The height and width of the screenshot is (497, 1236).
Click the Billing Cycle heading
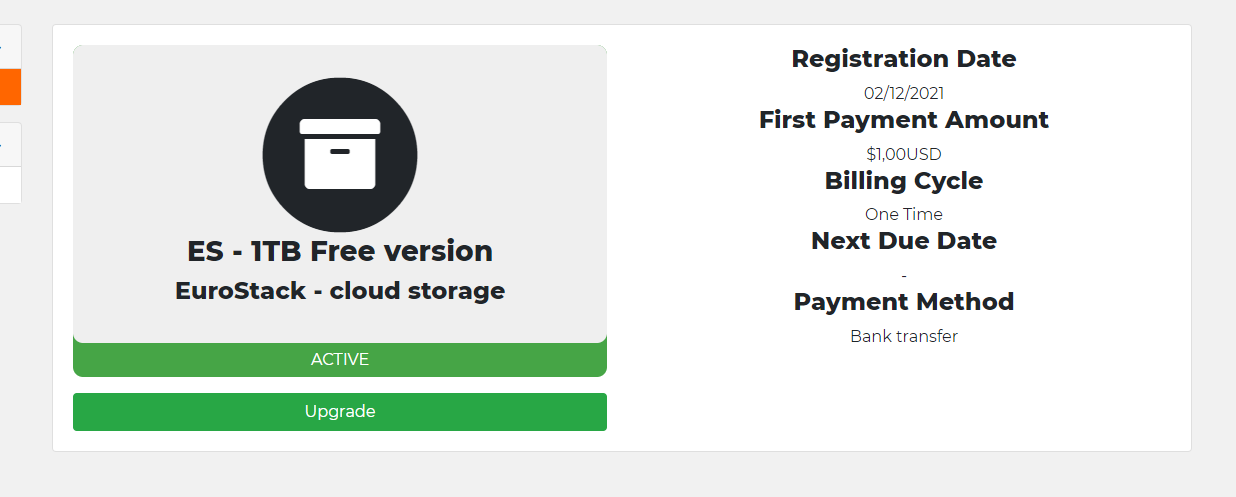point(904,181)
